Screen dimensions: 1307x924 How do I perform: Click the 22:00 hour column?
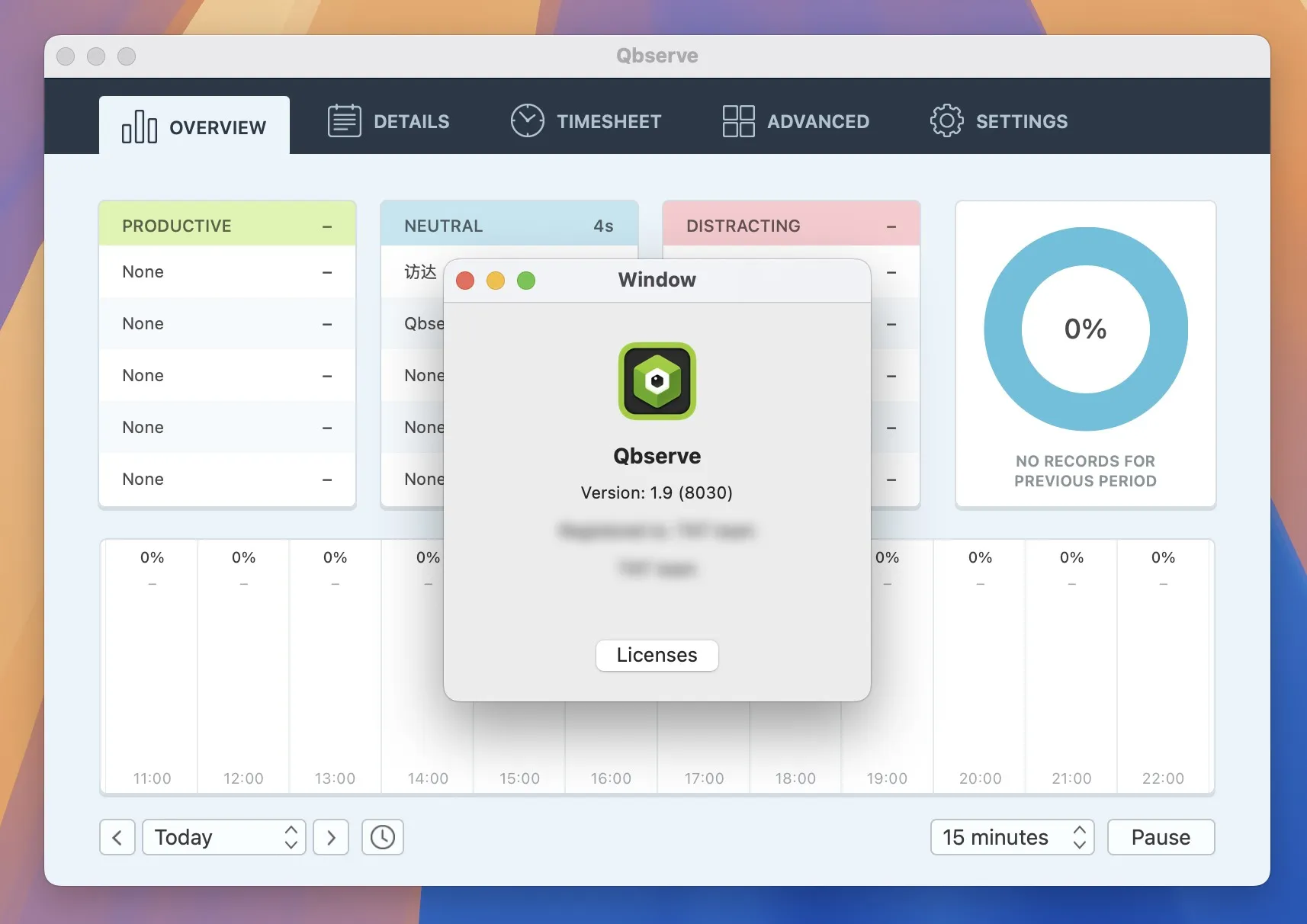(1163, 667)
